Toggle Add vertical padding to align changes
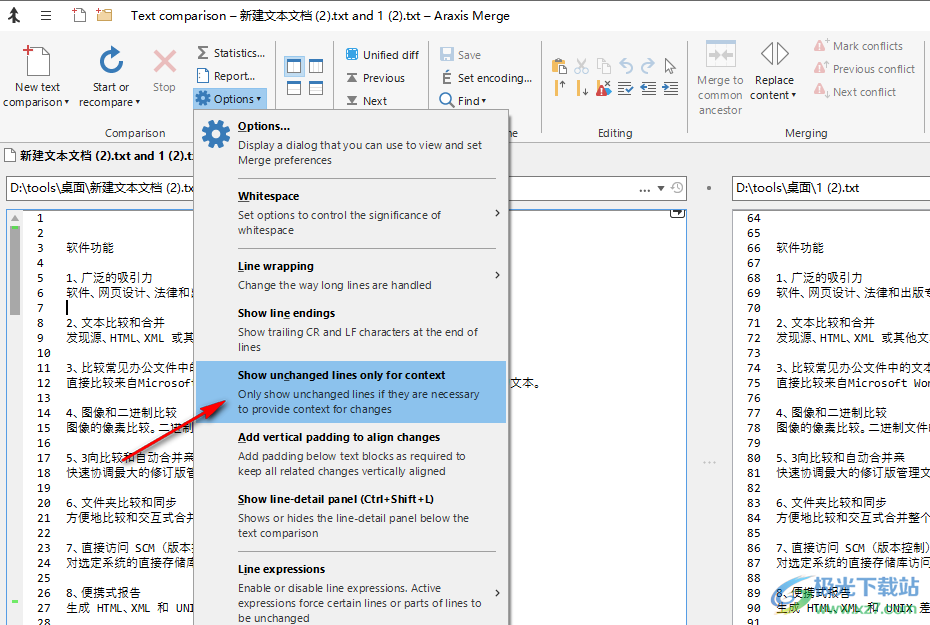This screenshot has height=625, width=930. click(x=352, y=454)
